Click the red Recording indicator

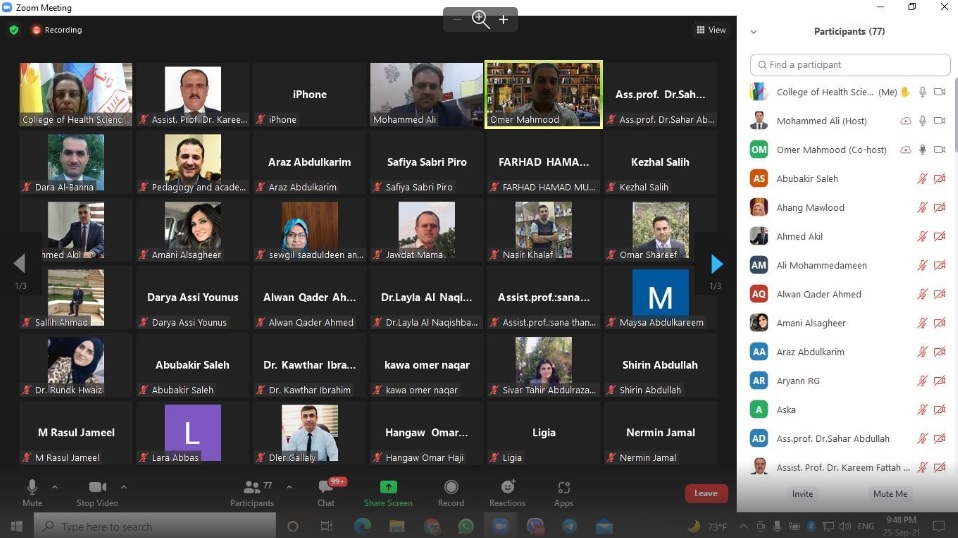[x=57, y=29]
